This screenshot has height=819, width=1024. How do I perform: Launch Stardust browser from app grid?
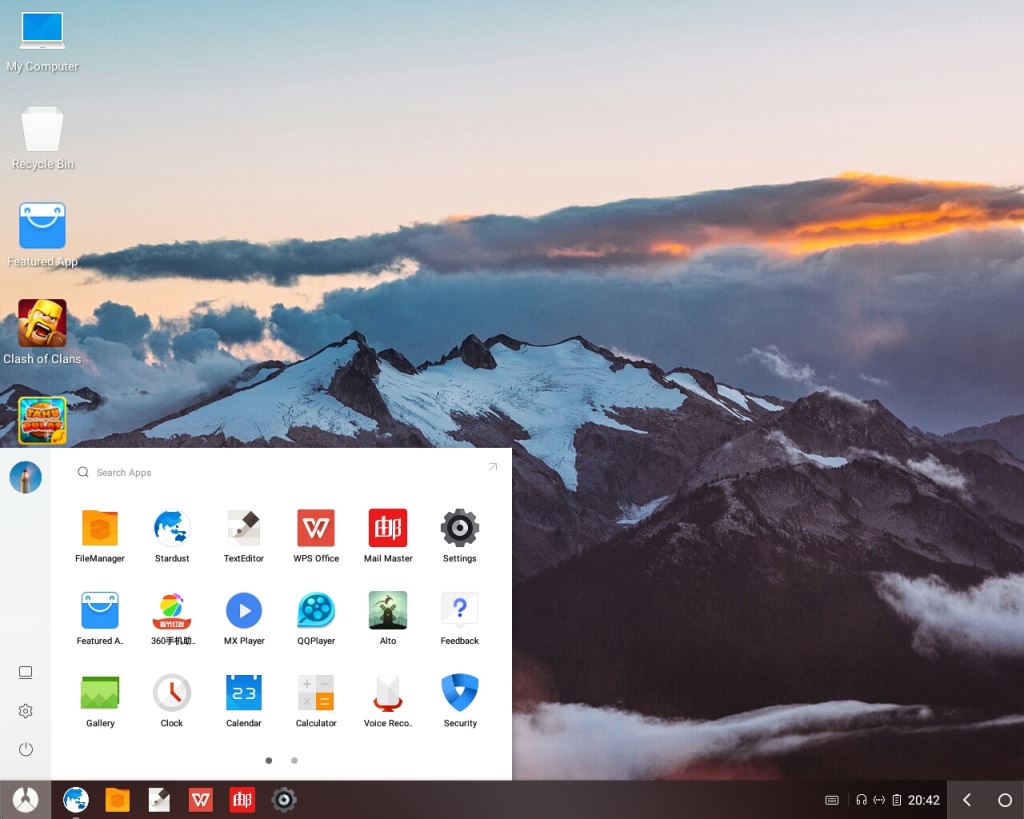(x=172, y=535)
